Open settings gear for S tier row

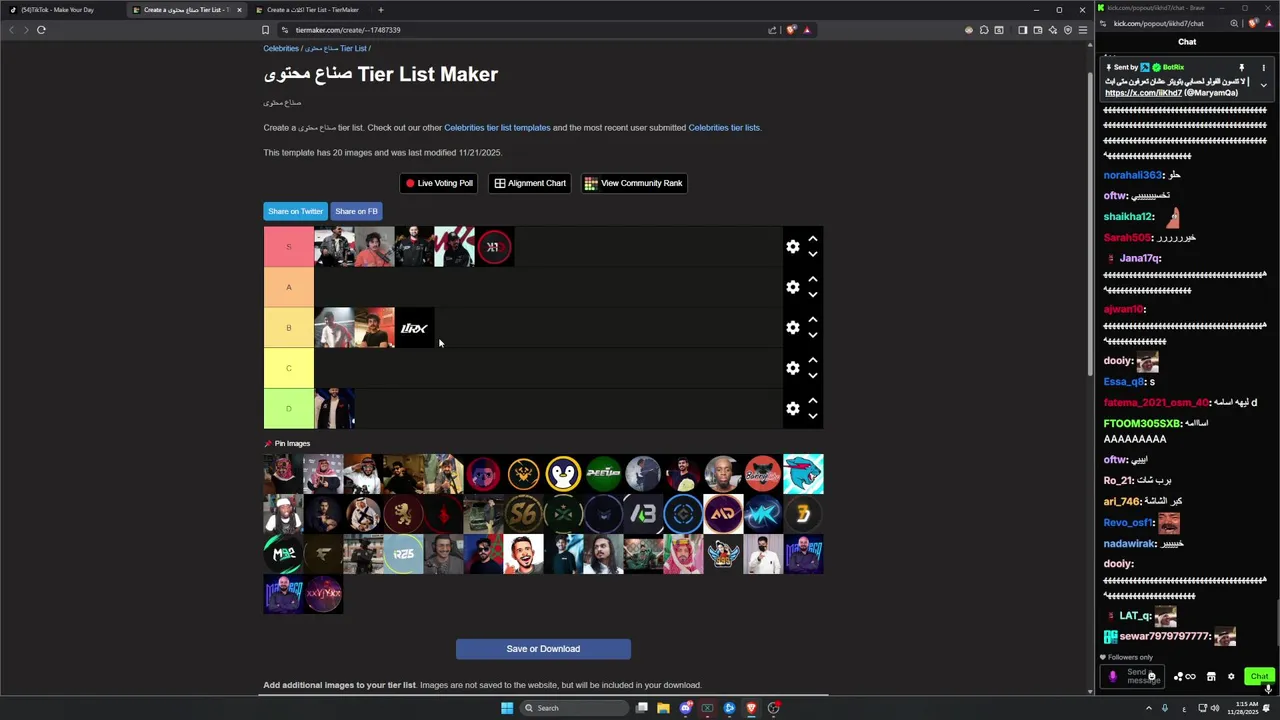pos(793,247)
